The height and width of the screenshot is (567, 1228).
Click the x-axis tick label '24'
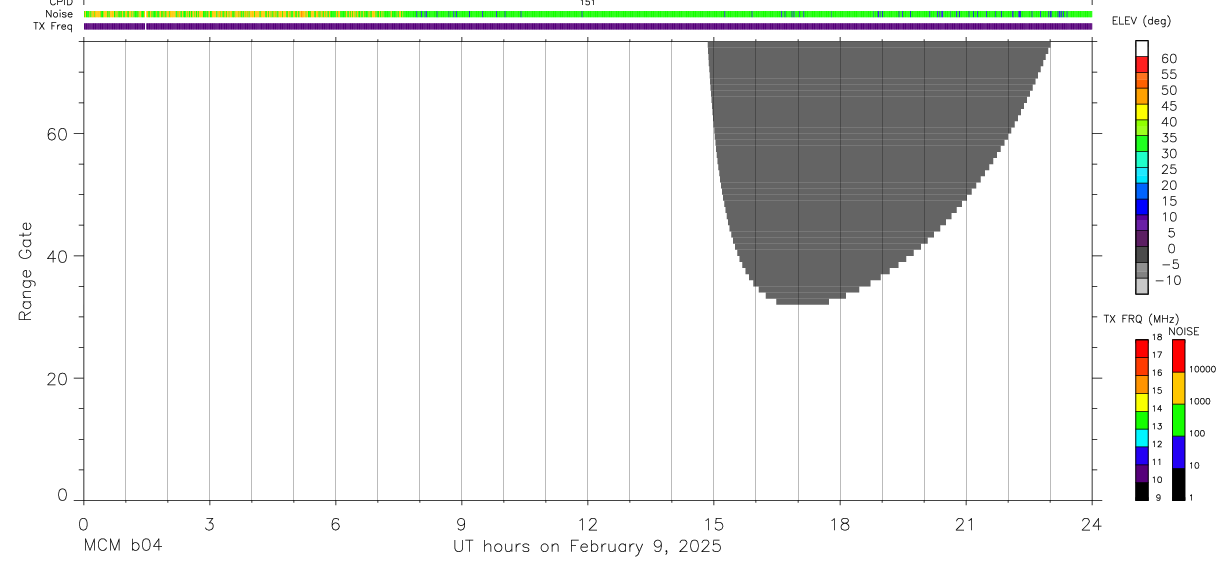point(1091,524)
